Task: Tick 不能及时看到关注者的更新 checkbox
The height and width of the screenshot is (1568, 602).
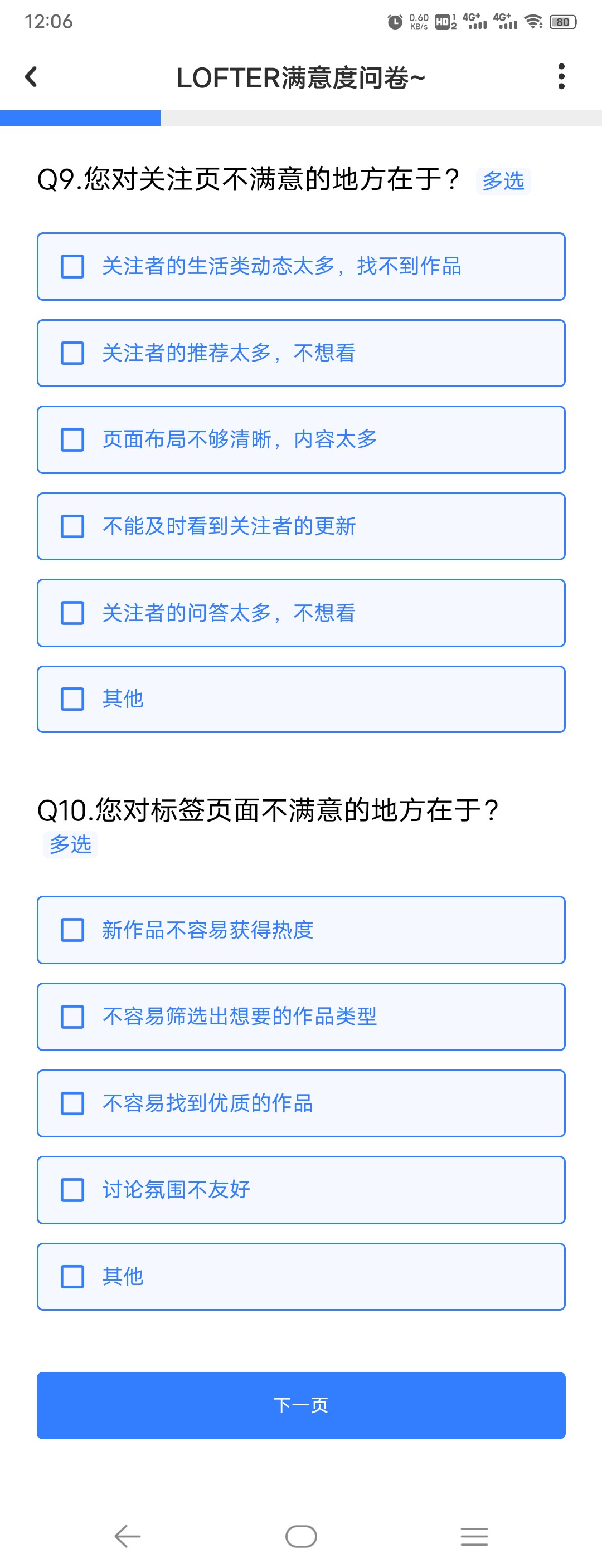Action: tap(301, 526)
